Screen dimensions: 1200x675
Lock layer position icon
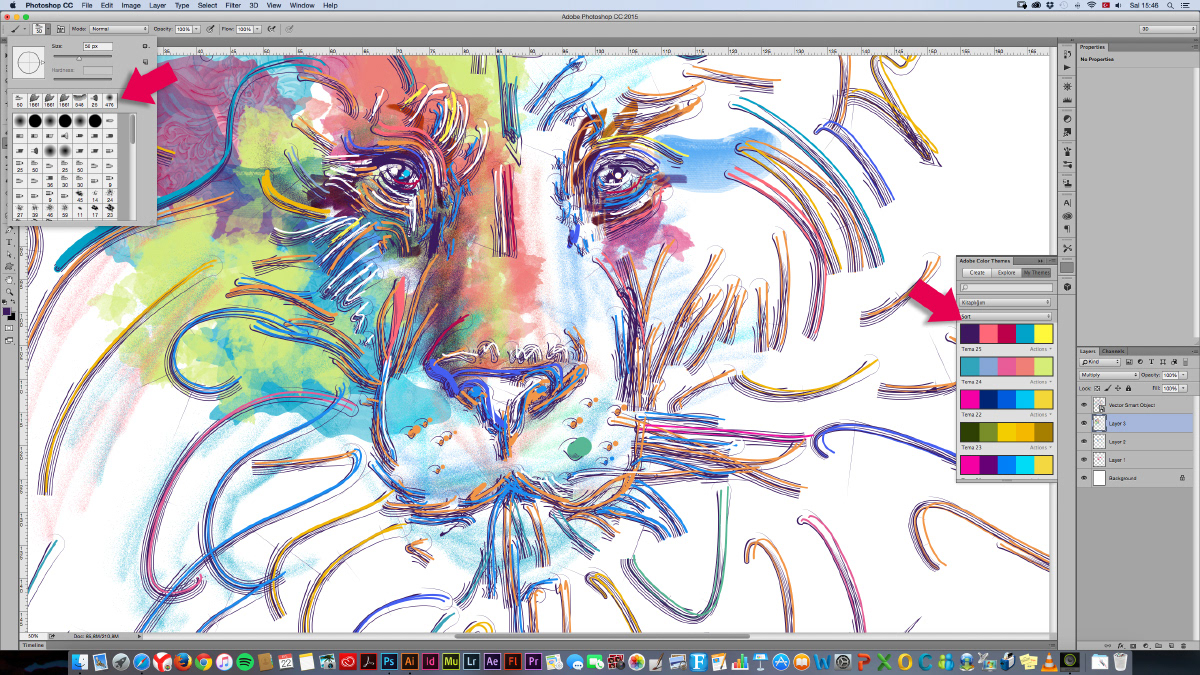pyautogui.click(x=1118, y=388)
